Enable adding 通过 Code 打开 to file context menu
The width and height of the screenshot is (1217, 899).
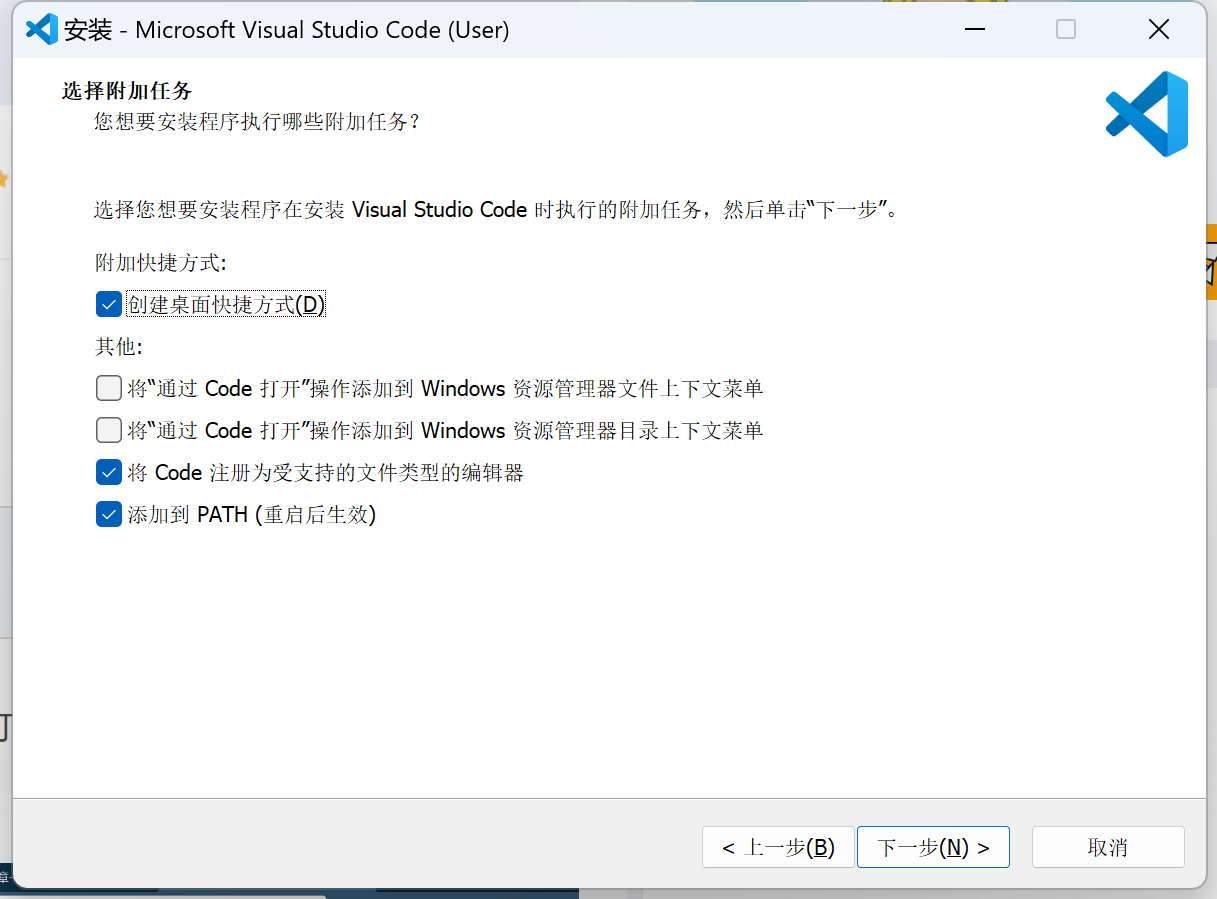(109, 388)
